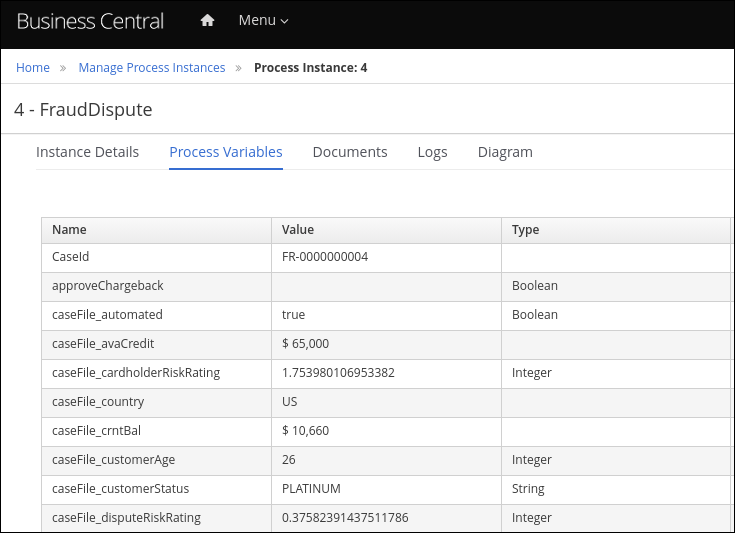Image resolution: width=735 pixels, height=533 pixels.
Task: Click the PLATINUM value cell
Action: (x=312, y=489)
